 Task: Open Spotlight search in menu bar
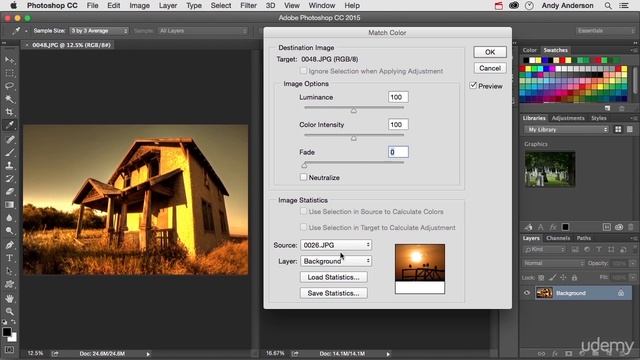608,6
